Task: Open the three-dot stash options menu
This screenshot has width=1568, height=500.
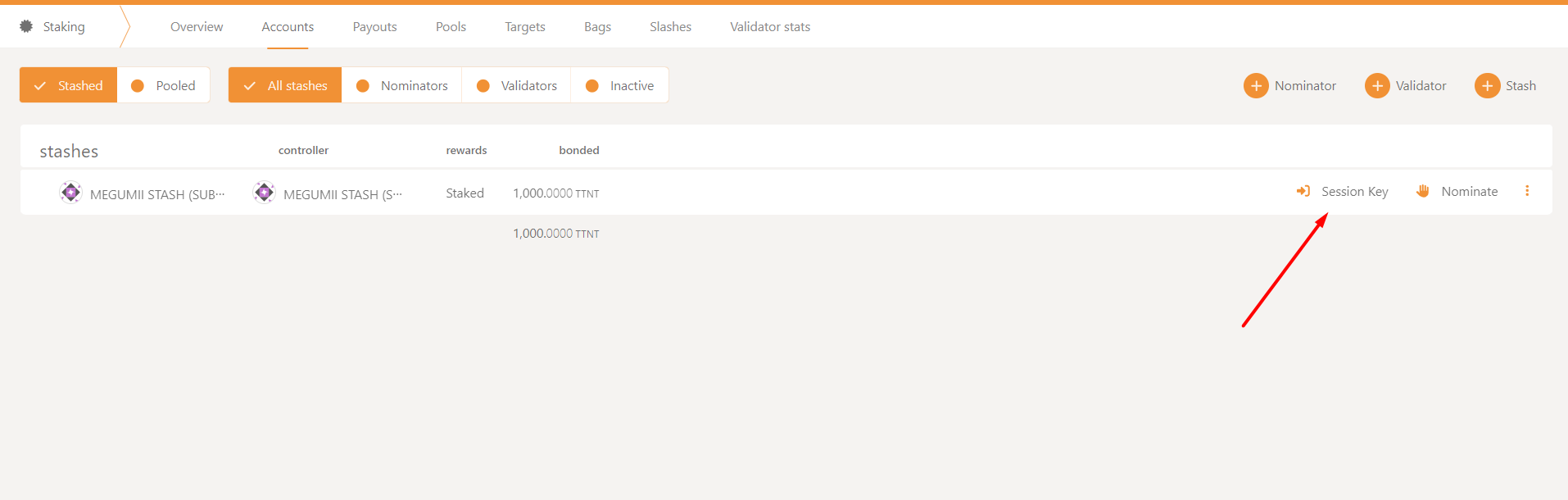Action: tap(1526, 191)
